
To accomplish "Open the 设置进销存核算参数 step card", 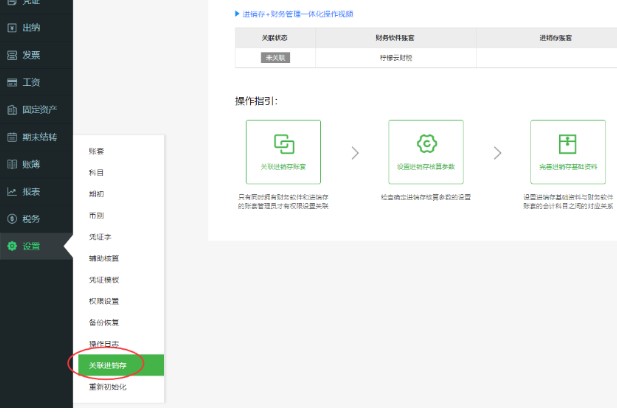I will tap(425, 151).
